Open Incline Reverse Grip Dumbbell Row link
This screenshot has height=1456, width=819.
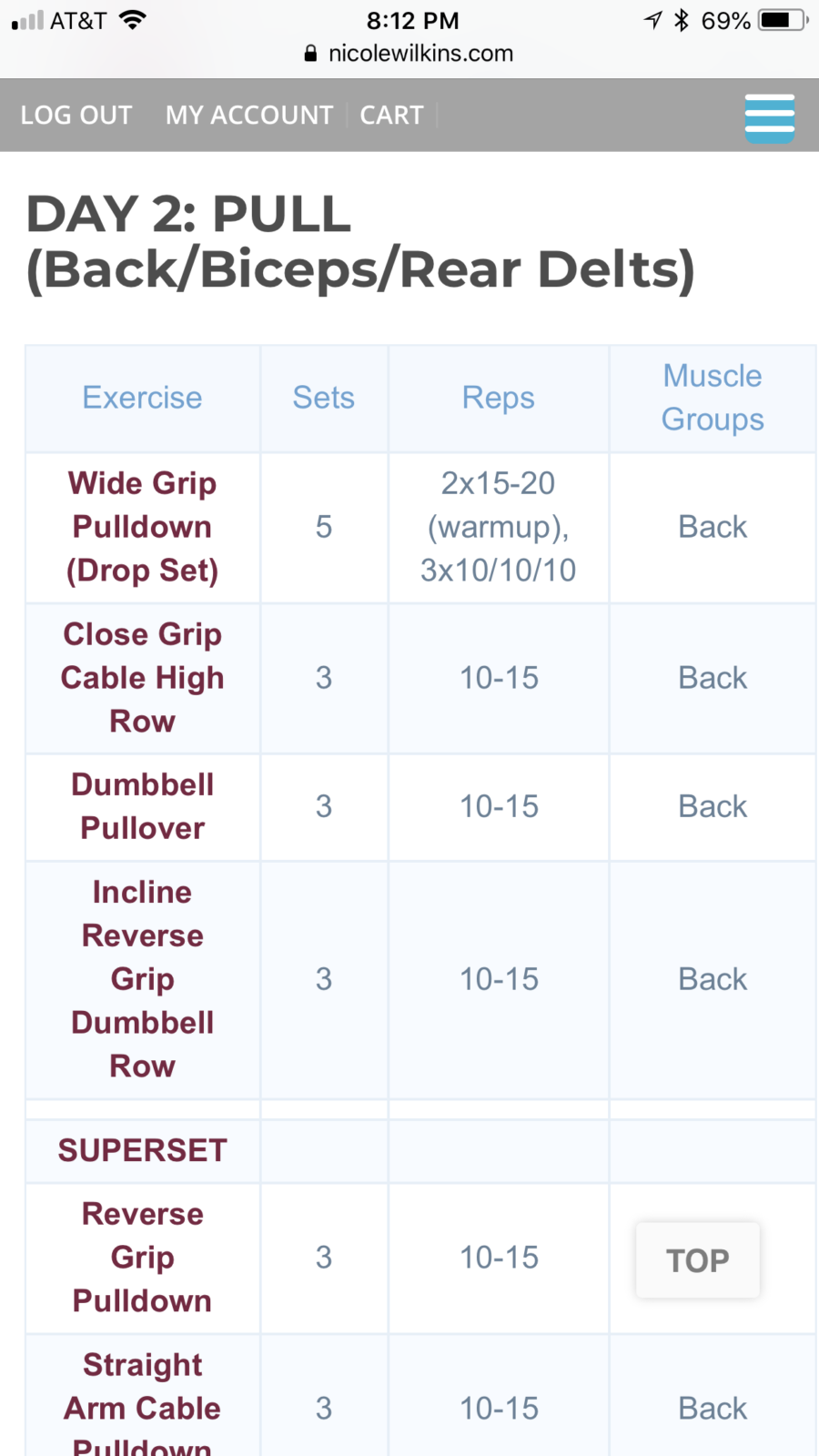click(143, 979)
